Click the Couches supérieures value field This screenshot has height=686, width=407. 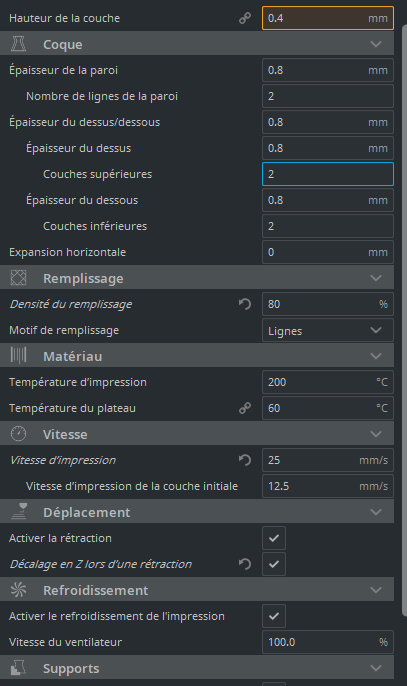(328, 174)
